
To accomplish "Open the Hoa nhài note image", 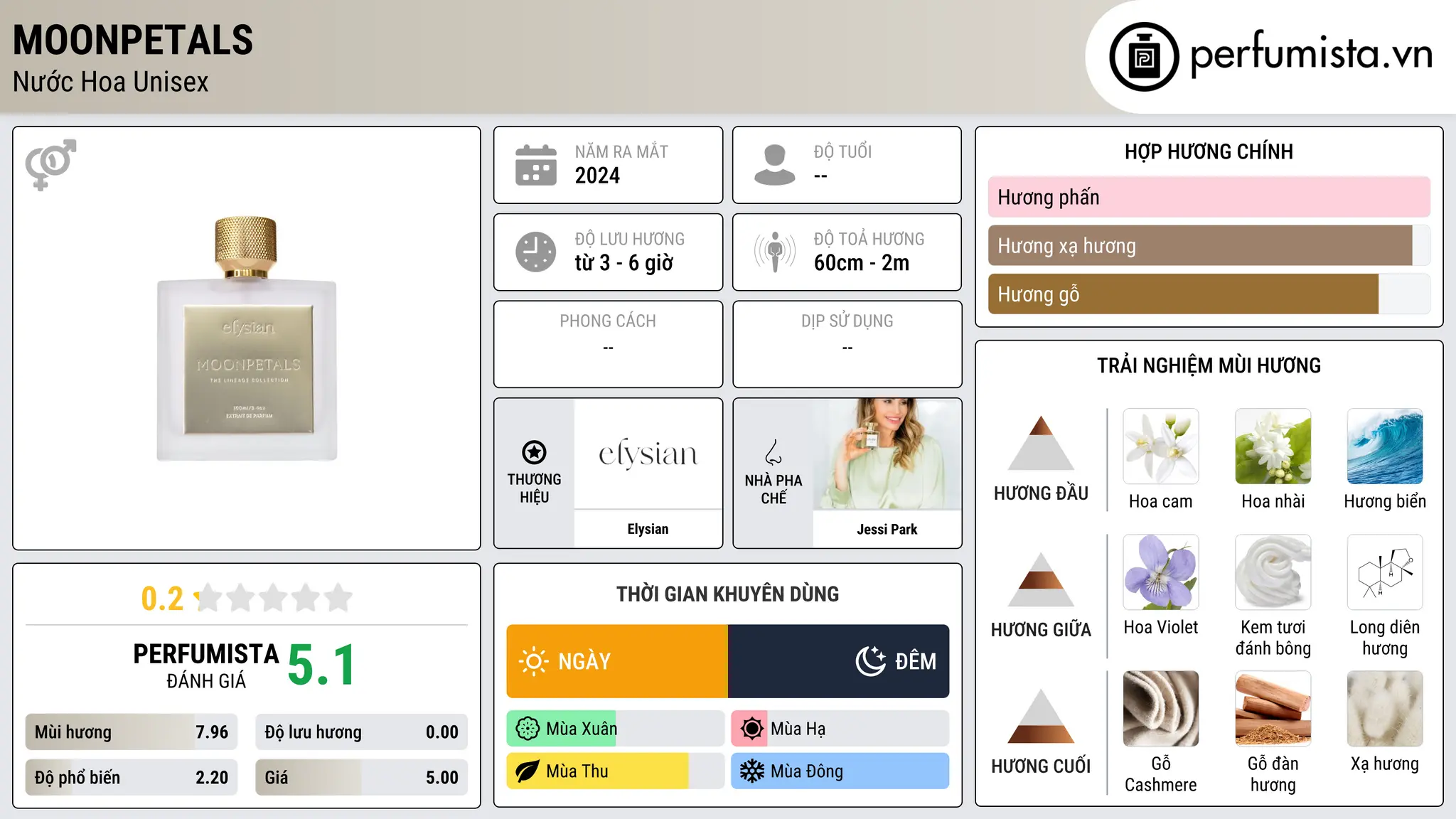I will tap(1273, 446).
